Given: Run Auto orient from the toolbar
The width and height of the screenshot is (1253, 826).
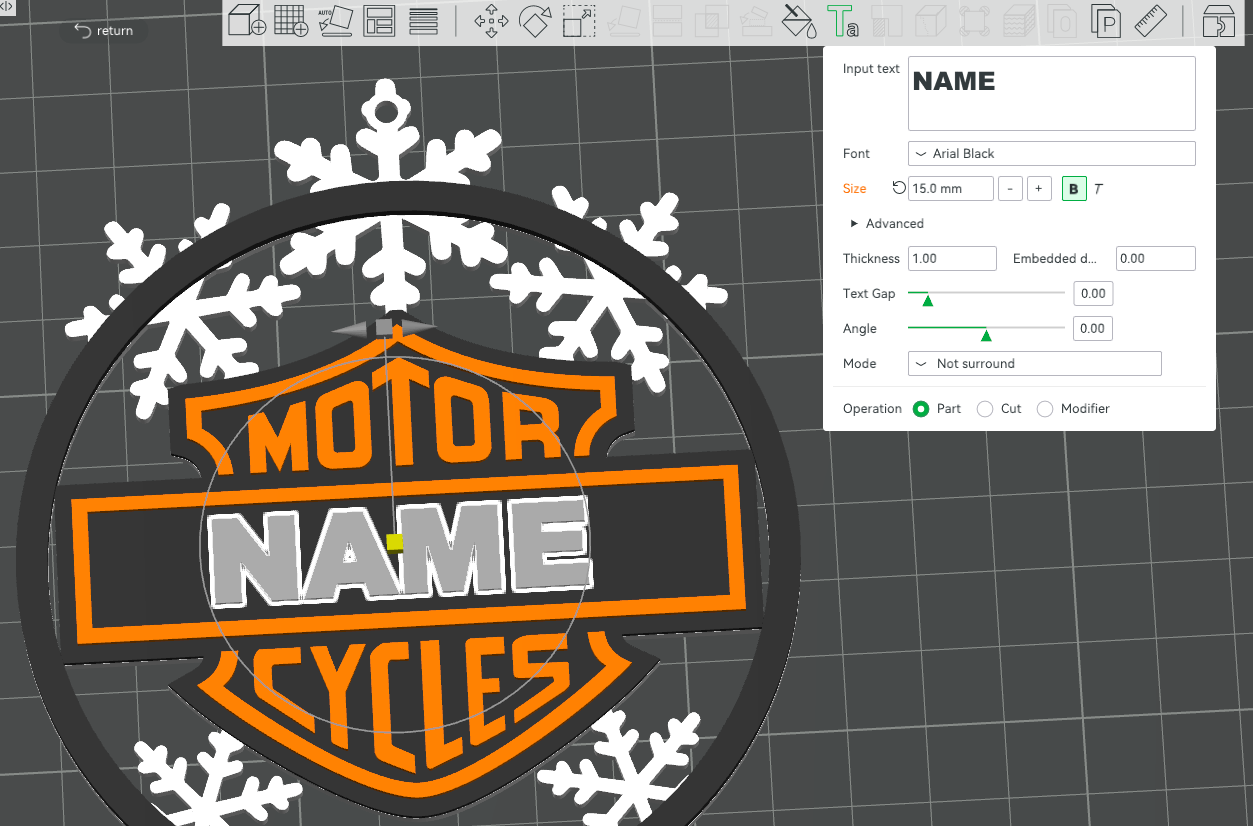Looking at the screenshot, I should tap(335, 21).
